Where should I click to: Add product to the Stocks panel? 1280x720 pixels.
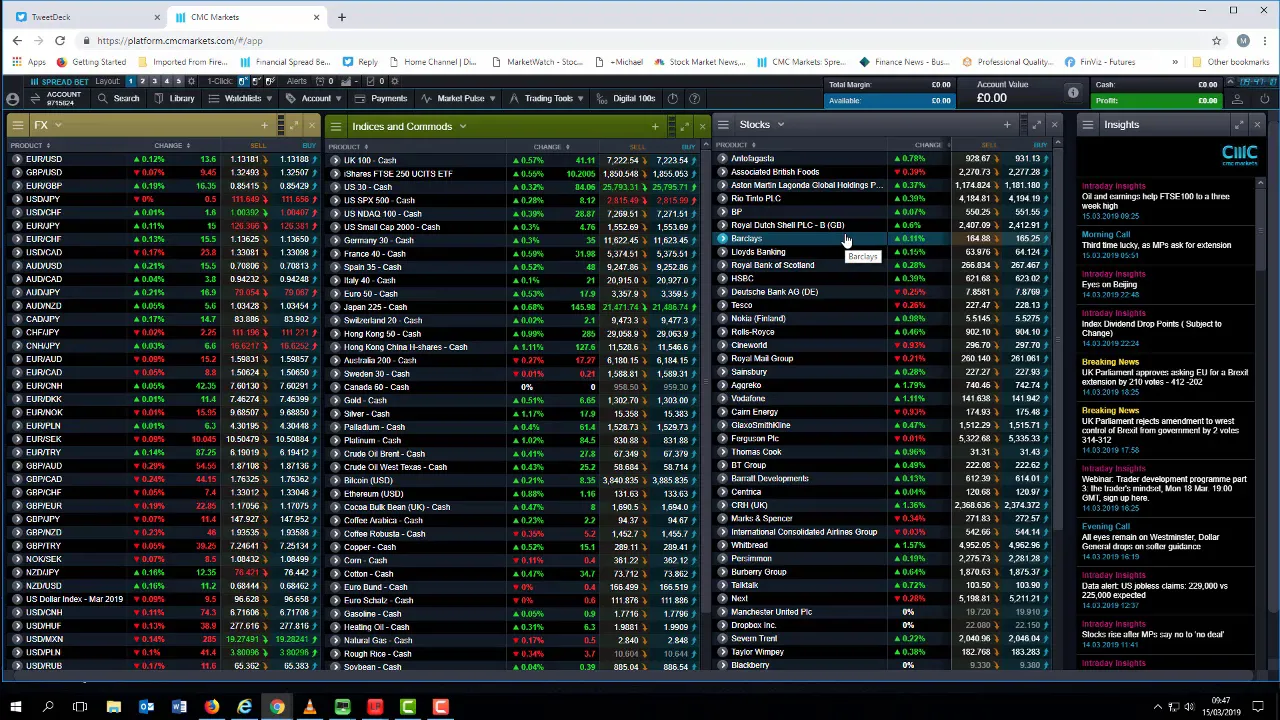click(x=1007, y=124)
